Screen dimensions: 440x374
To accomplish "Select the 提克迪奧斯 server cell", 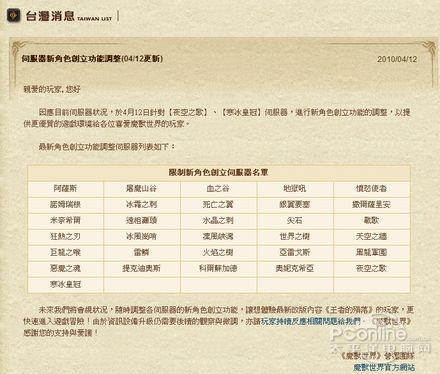I will point(141,269).
